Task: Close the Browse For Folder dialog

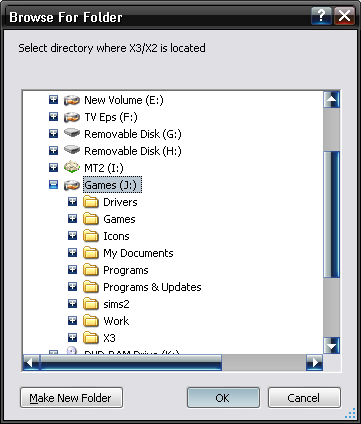Action: click(344, 16)
